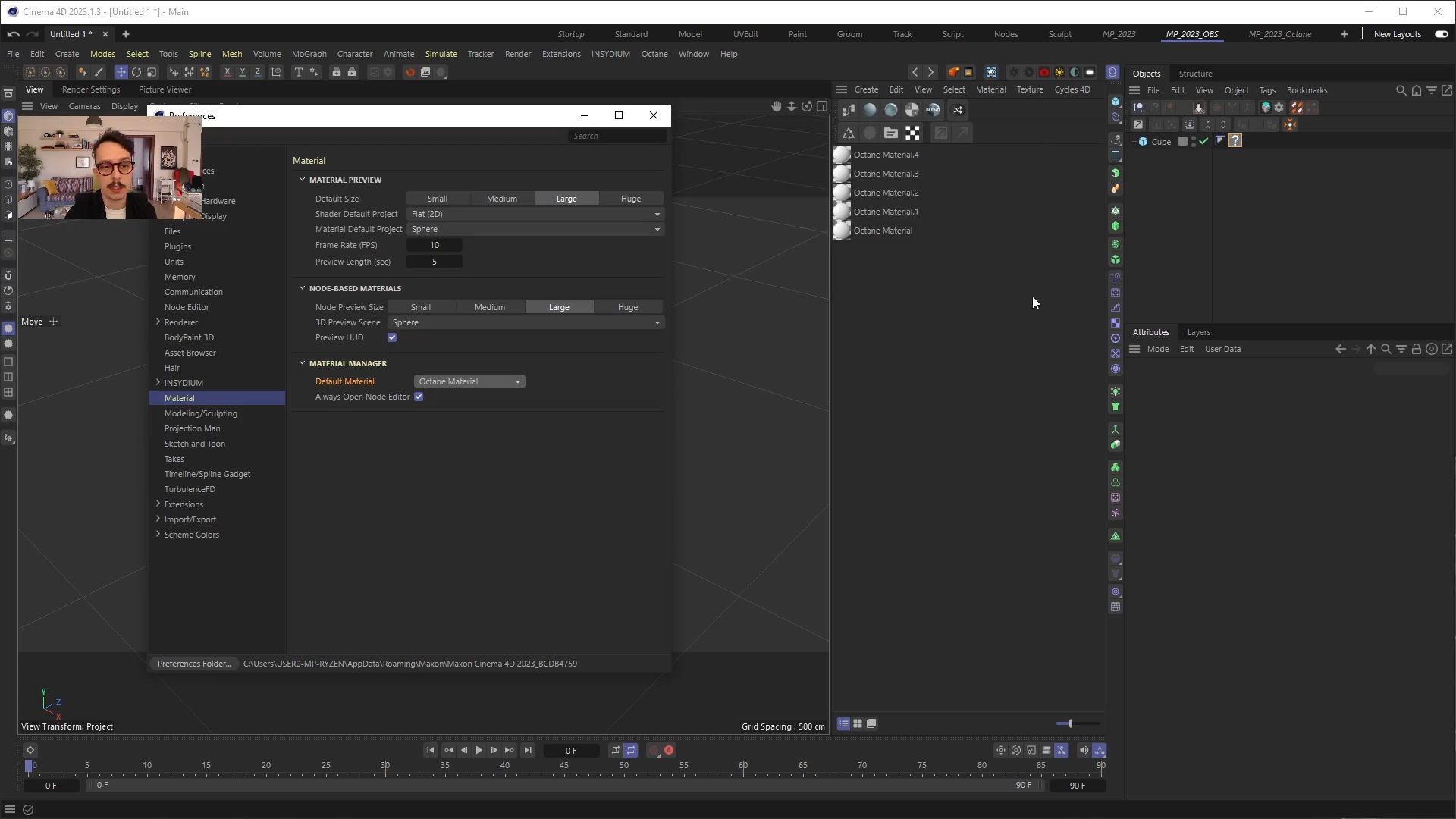Image resolution: width=1456 pixels, height=819 pixels.
Task: Click the Text spline tool icon
Action: click(298, 72)
